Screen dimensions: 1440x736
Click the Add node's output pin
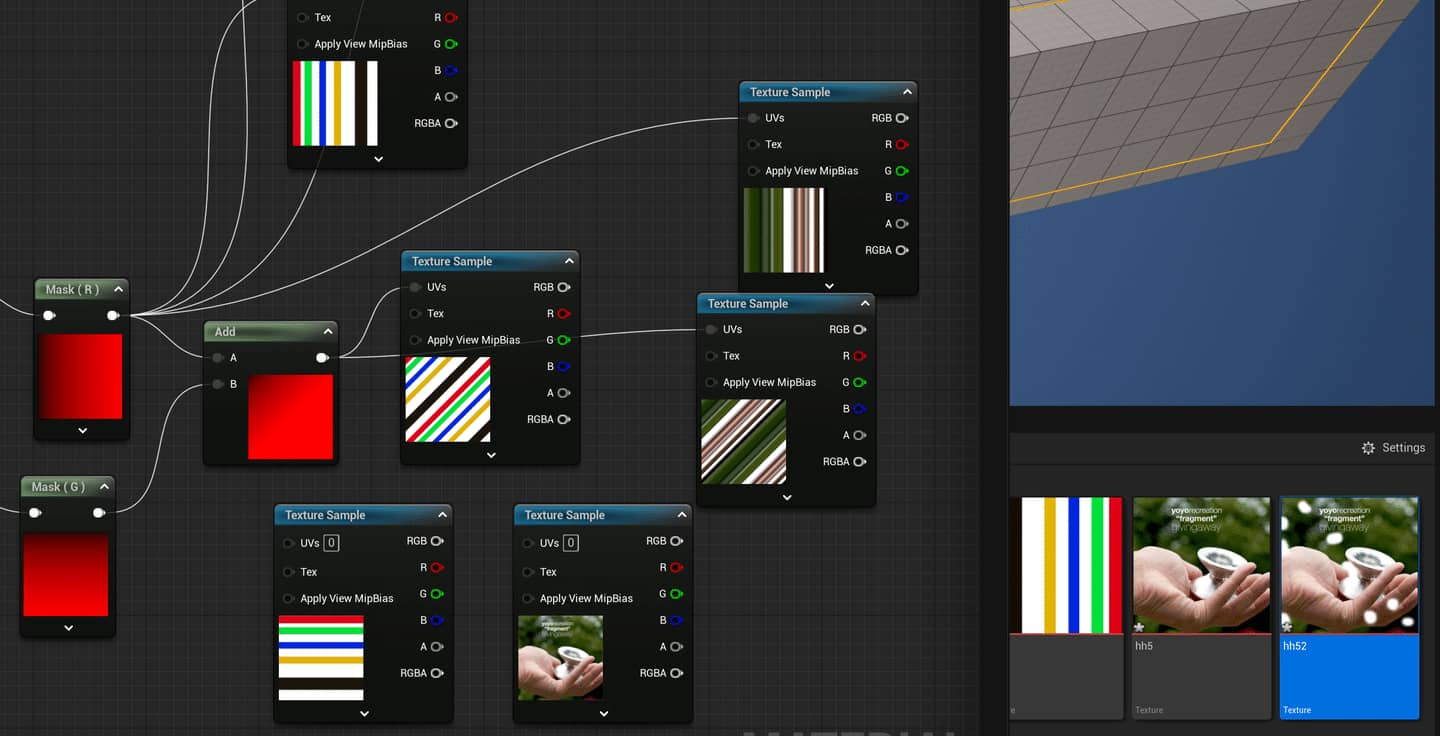[x=322, y=358]
